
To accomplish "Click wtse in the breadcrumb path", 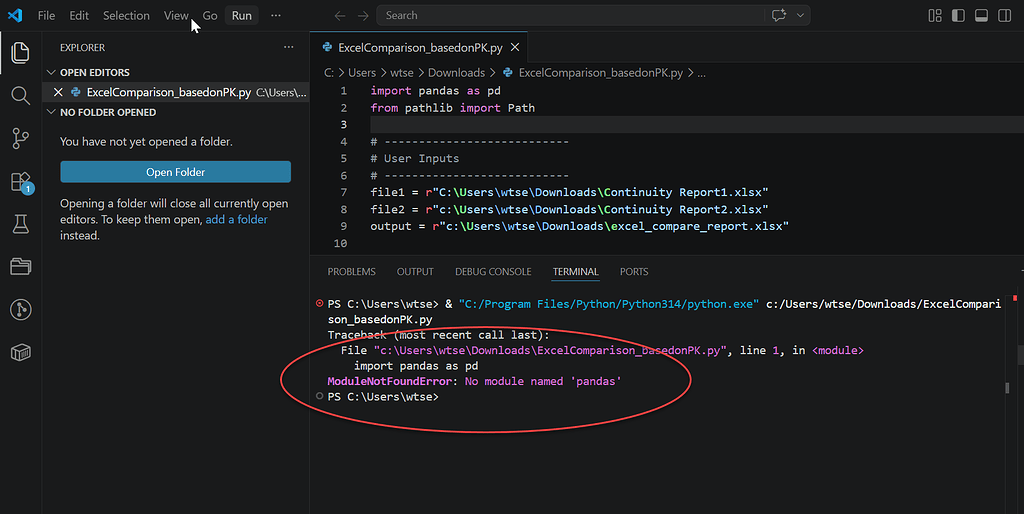I will [x=402, y=72].
